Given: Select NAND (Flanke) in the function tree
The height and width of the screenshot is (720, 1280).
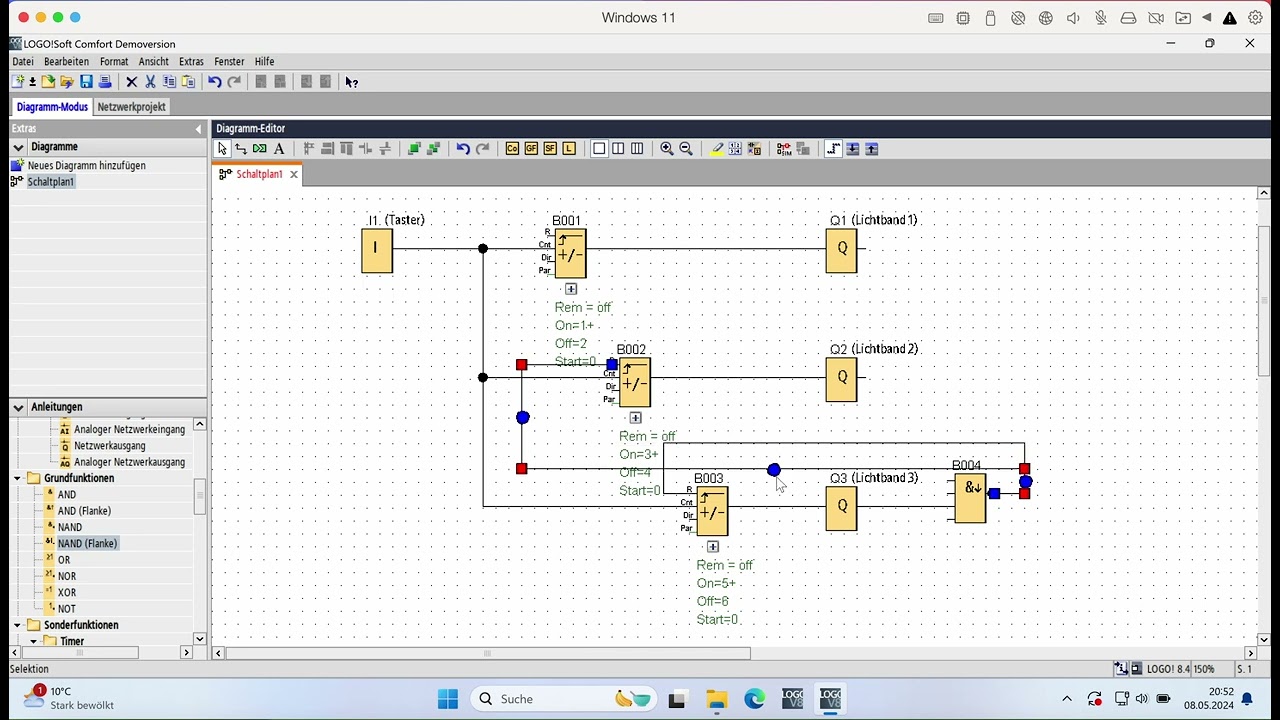Looking at the screenshot, I should tap(87, 544).
